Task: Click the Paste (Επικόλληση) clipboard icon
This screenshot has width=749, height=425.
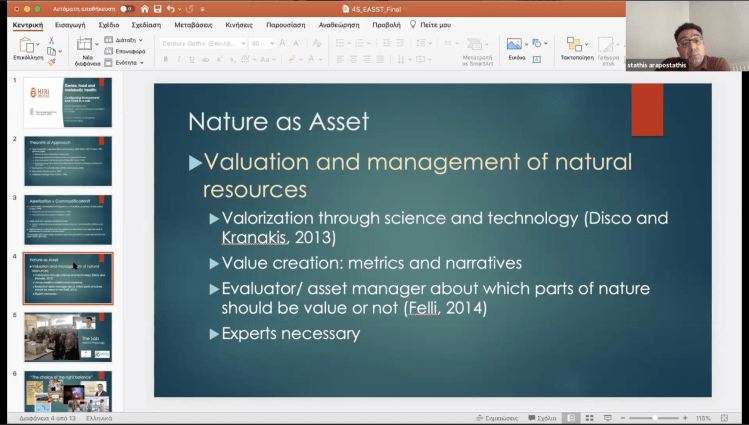Action: click(x=27, y=46)
